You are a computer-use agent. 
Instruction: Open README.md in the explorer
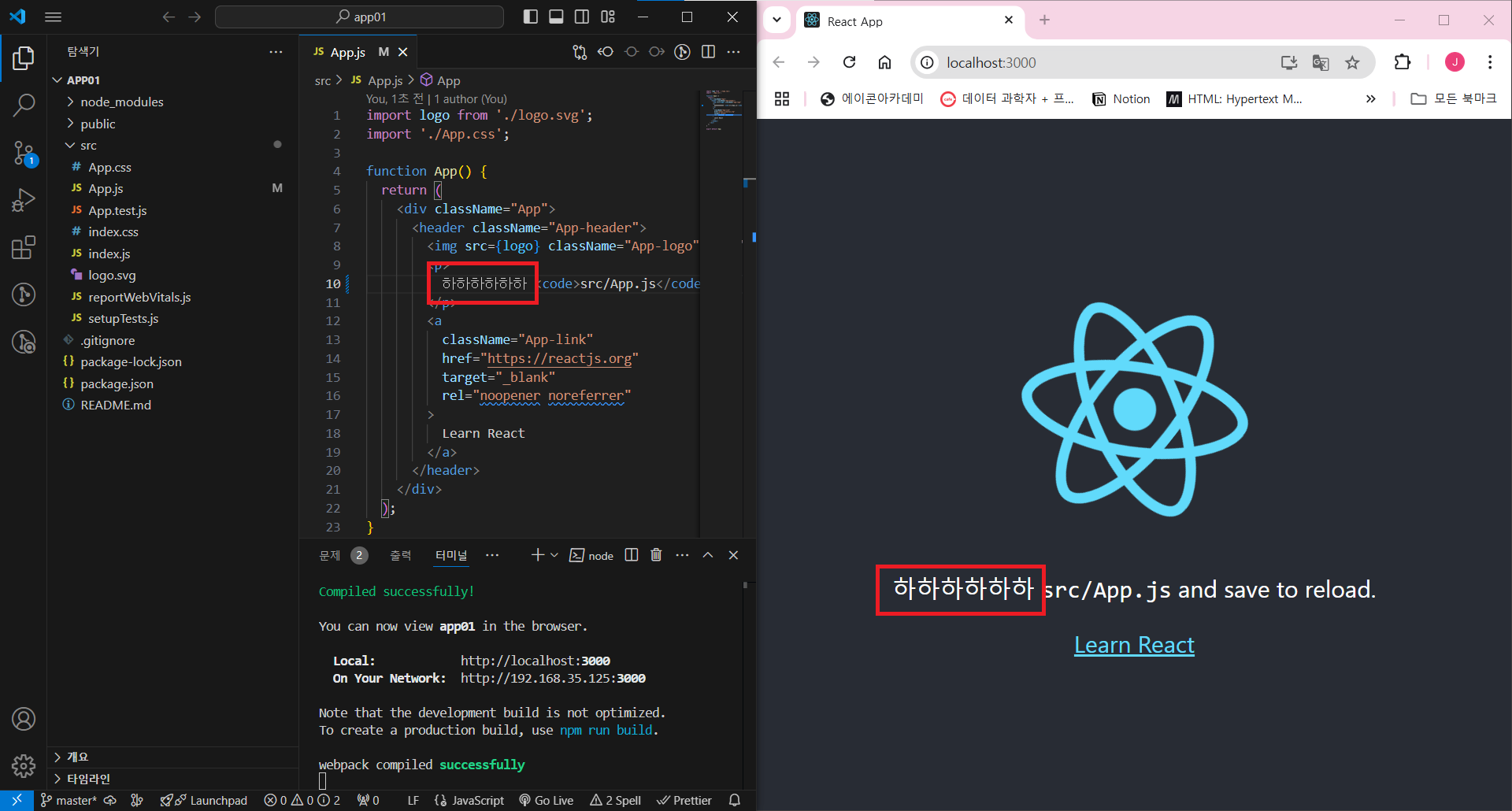116,405
